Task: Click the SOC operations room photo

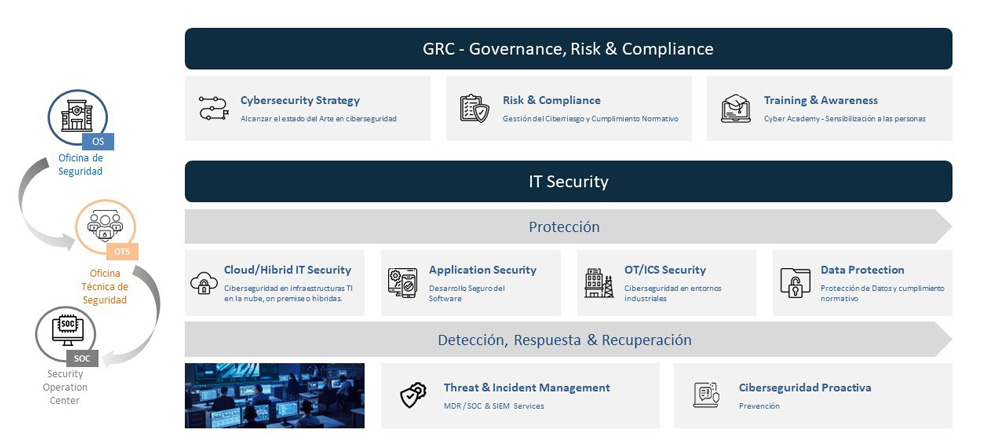Action: click(274, 395)
